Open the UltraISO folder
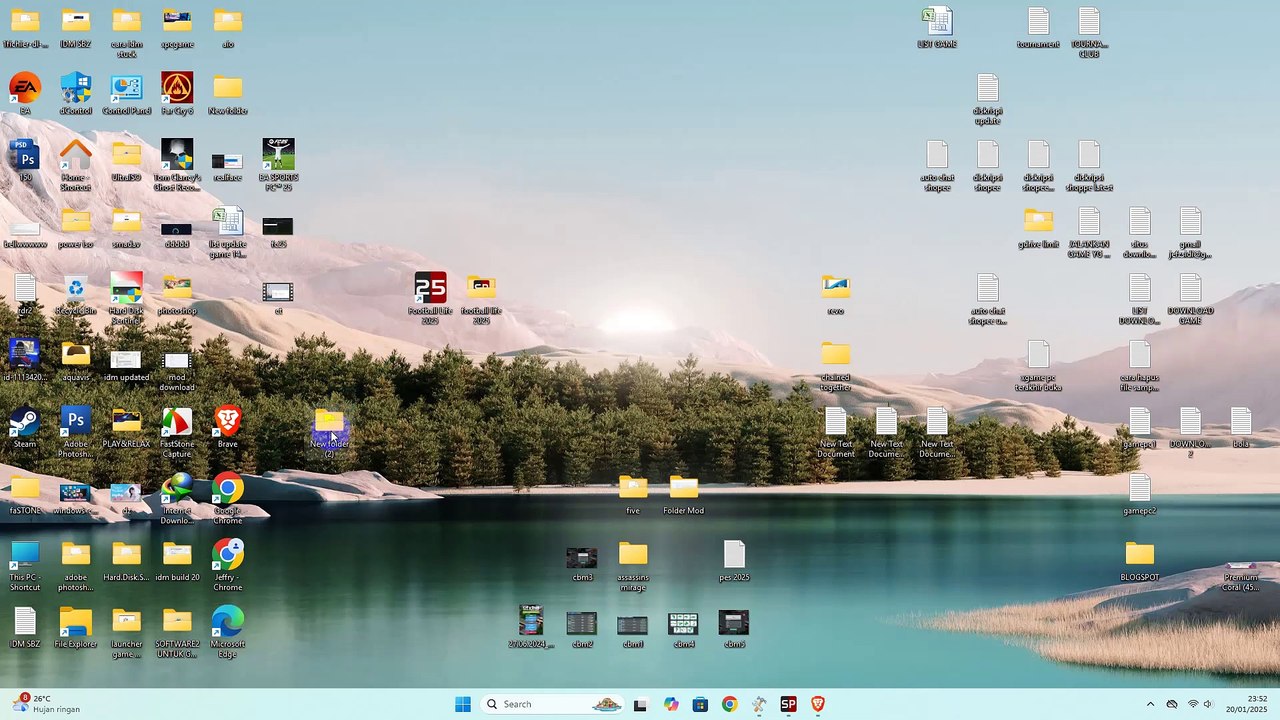The width and height of the screenshot is (1280, 720). point(126,155)
